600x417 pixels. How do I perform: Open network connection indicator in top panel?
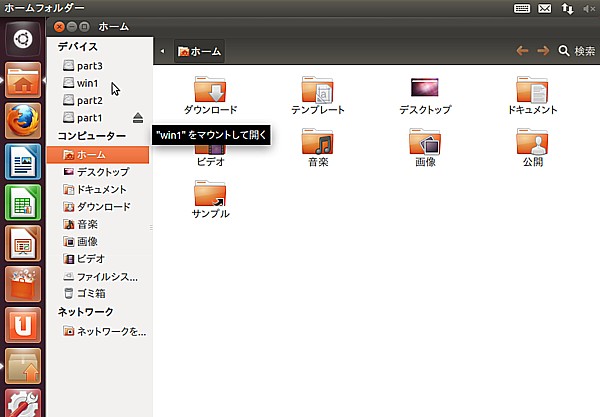point(567,8)
